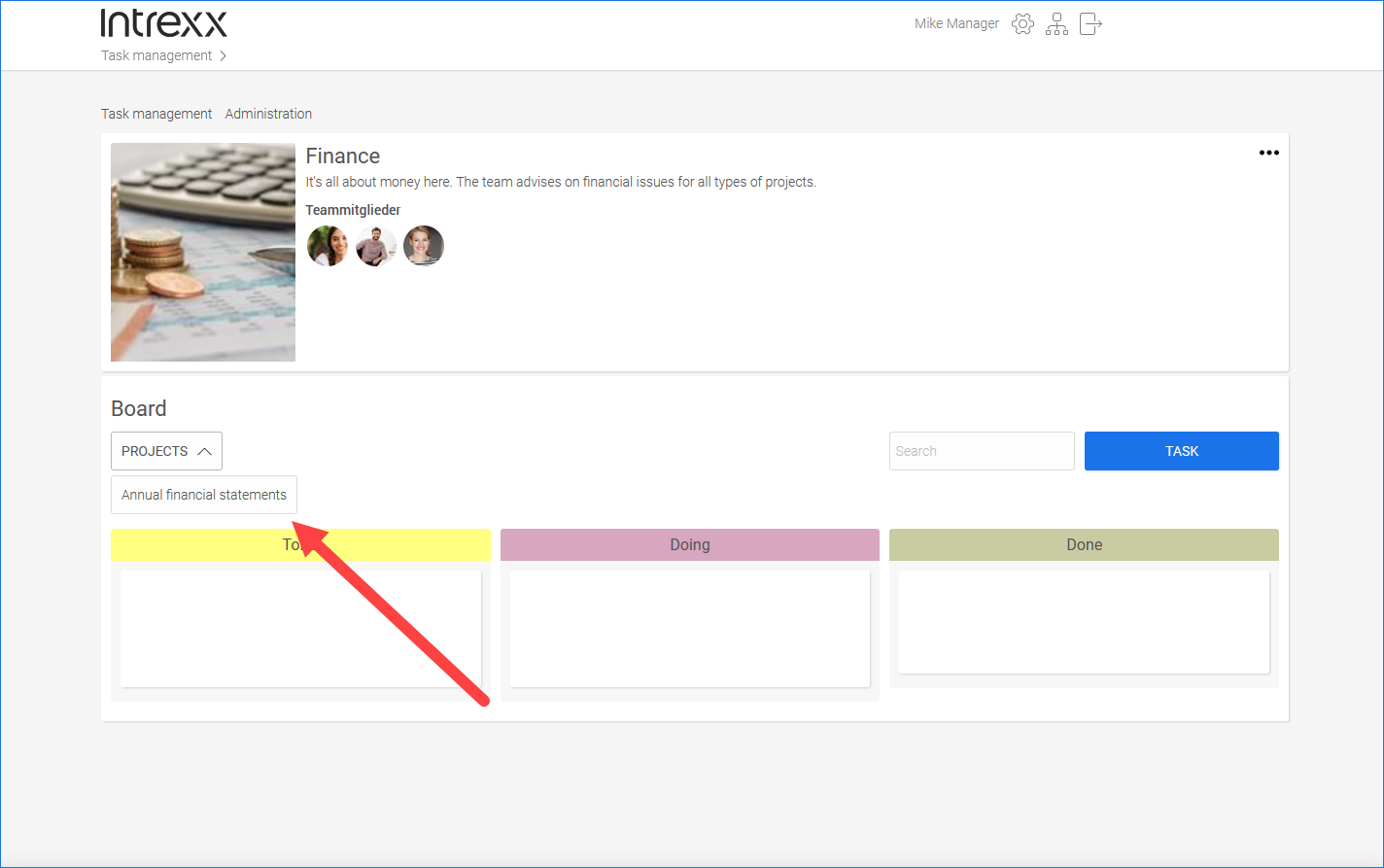Click the green Done column header
Screen dimensions: 1384x868
click(x=1084, y=544)
